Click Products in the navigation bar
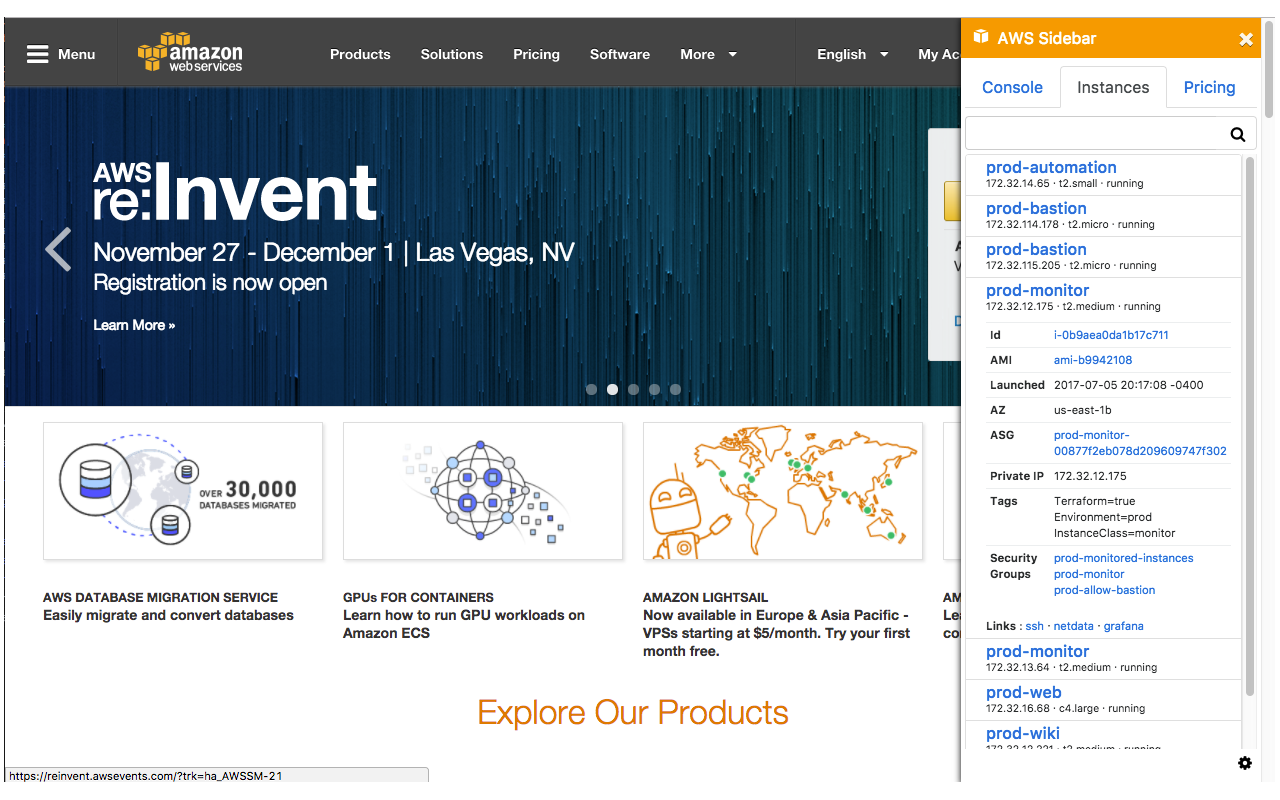1280x800 pixels. click(360, 55)
